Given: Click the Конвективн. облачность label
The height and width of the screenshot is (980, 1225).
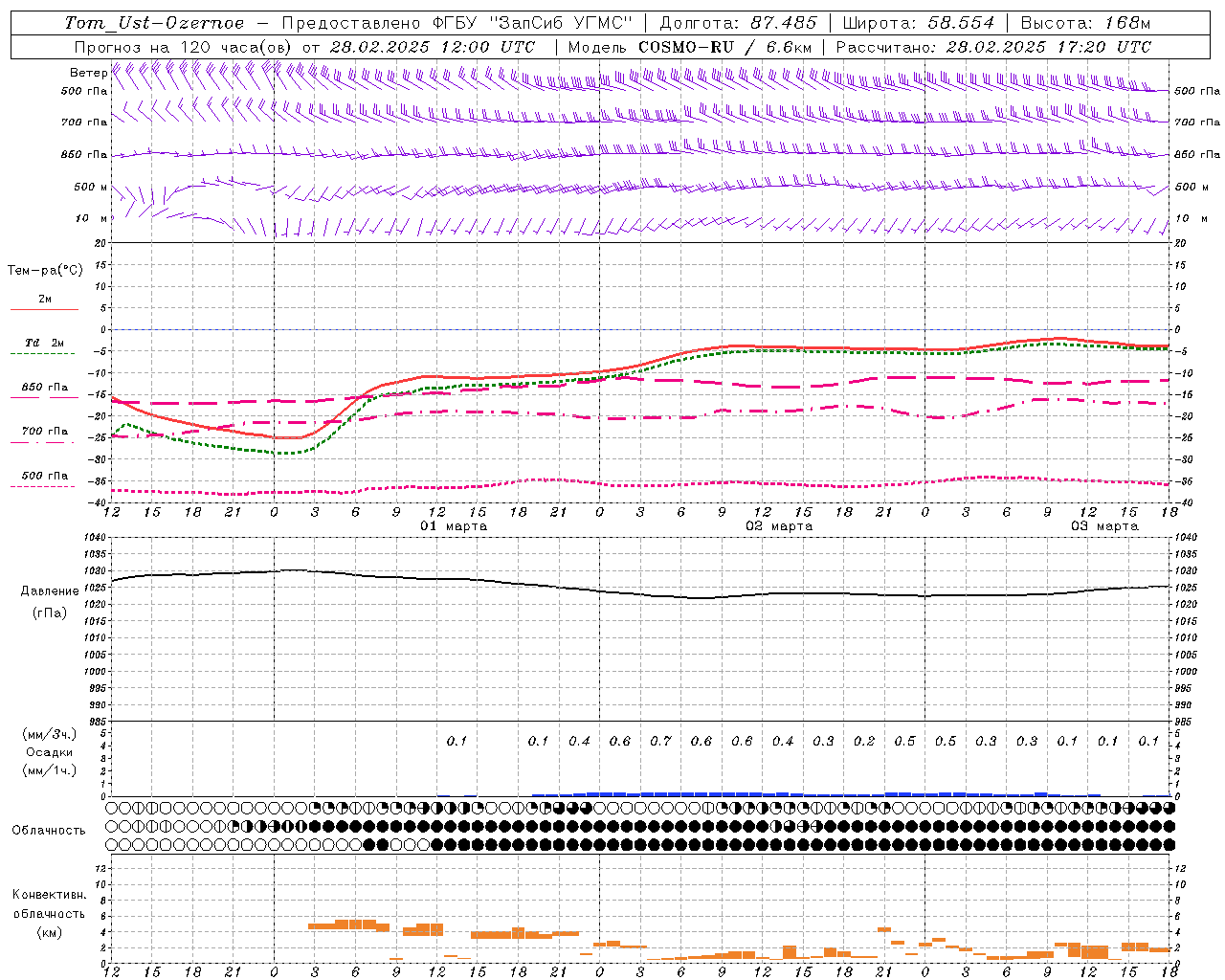Looking at the screenshot, I should click(x=49, y=904).
